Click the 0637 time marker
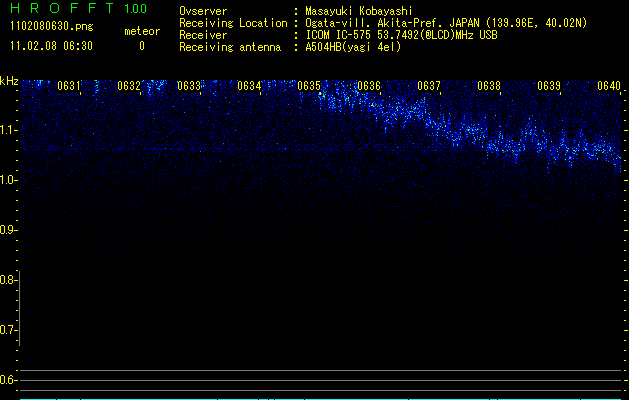The height and width of the screenshot is (400, 629). 429,85
